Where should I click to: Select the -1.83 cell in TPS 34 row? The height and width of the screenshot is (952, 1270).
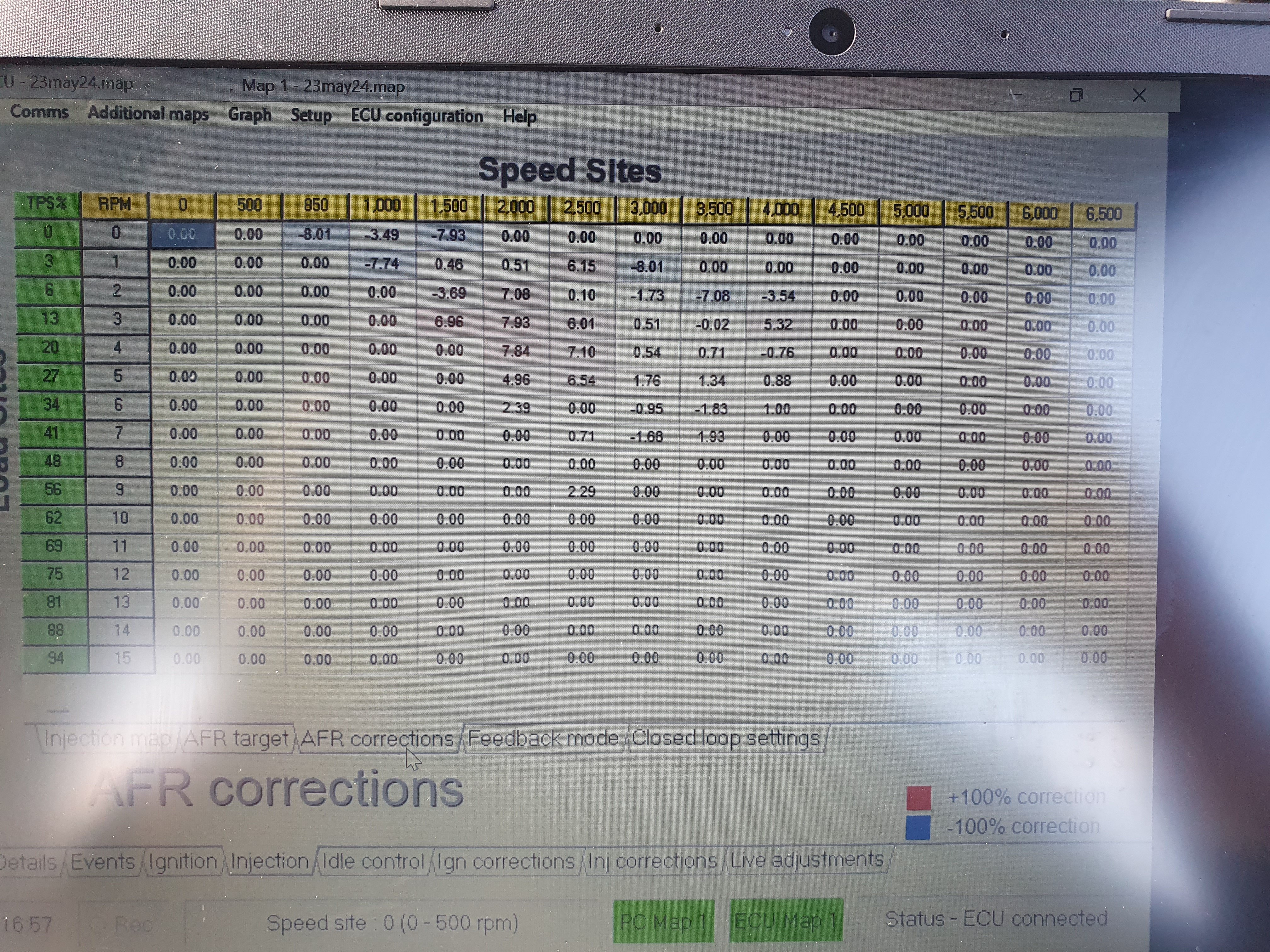pos(711,409)
